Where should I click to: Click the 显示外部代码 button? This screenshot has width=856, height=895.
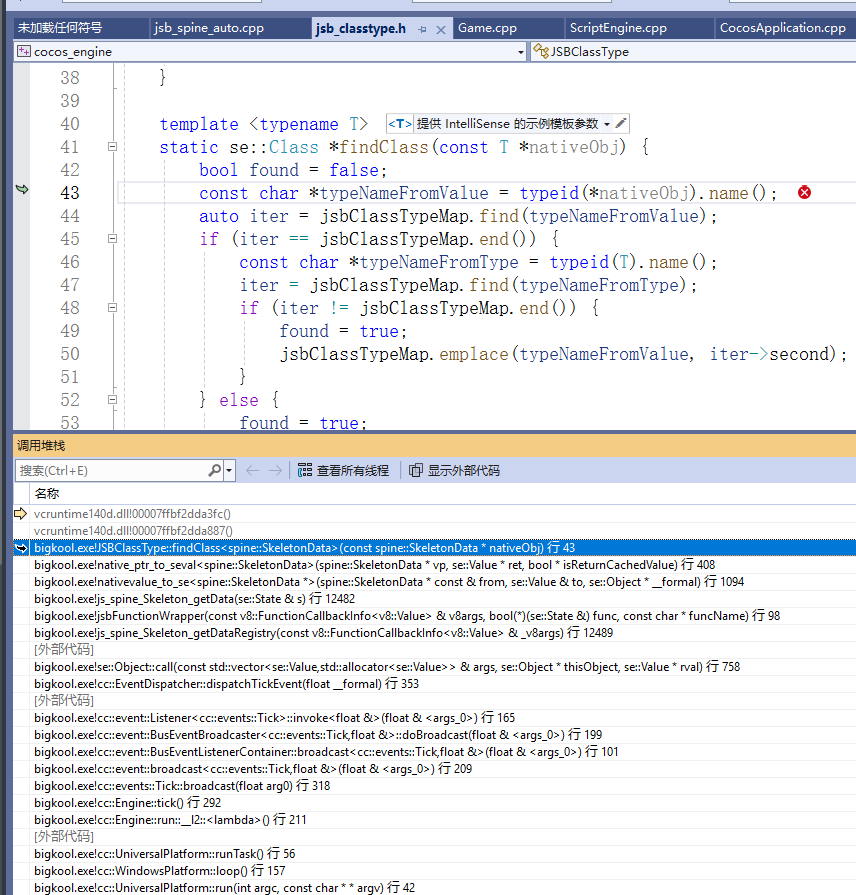pos(454,470)
